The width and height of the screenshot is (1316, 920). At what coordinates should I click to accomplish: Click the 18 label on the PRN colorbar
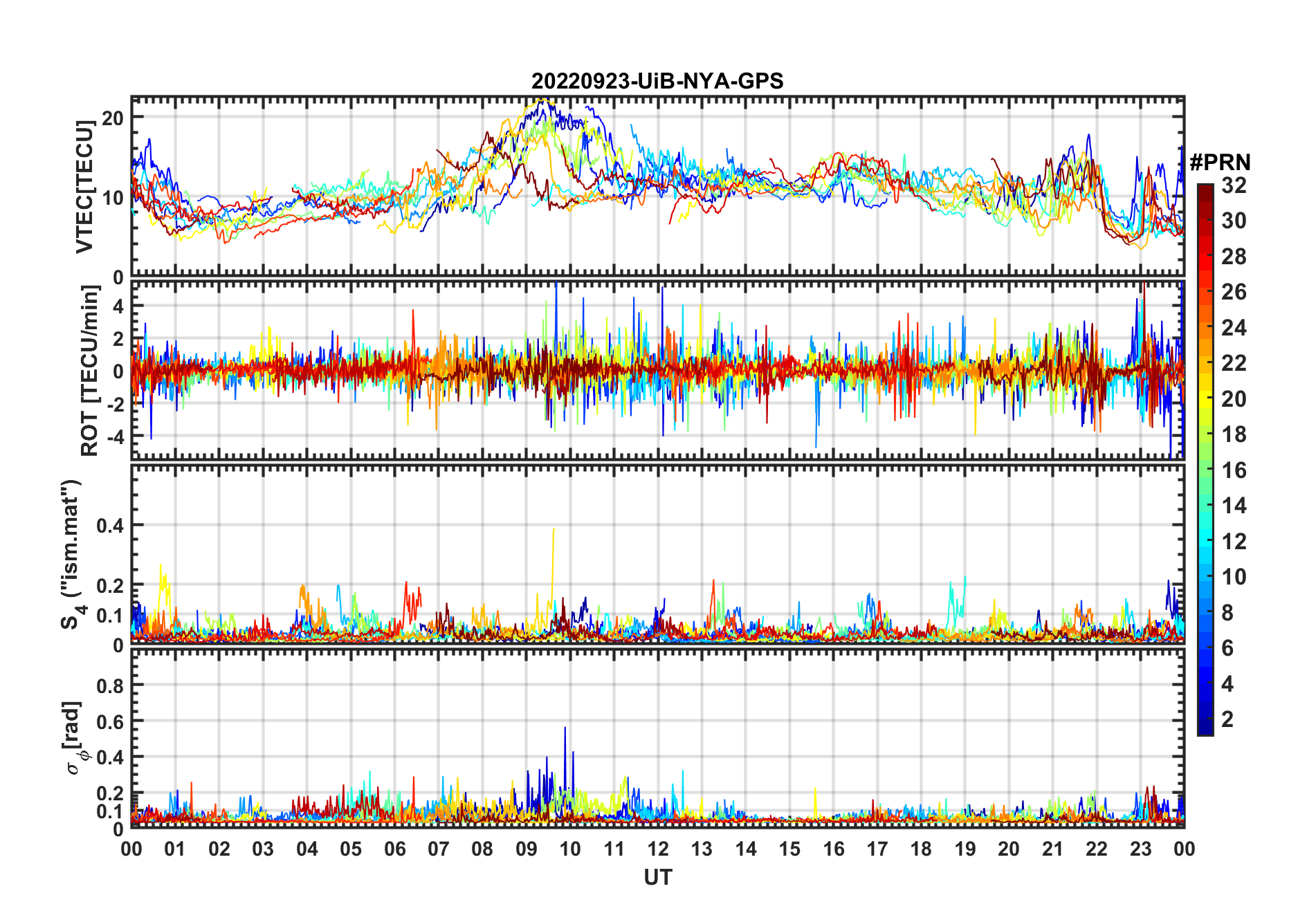(x=1234, y=434)
